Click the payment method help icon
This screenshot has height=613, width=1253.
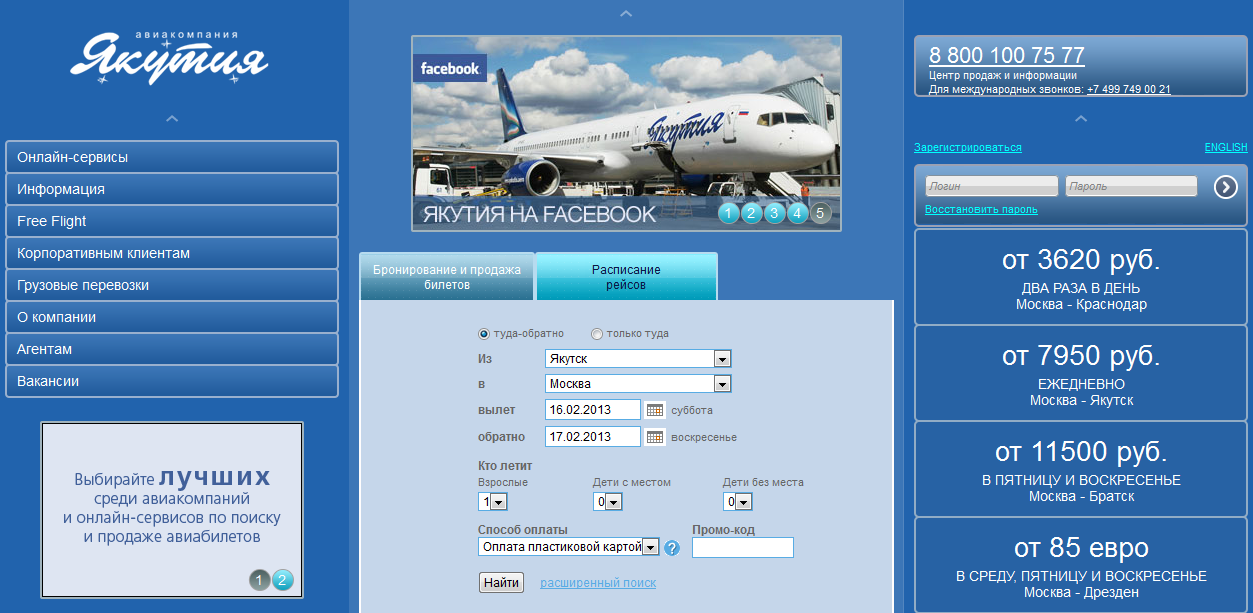(x=672, y=548)
